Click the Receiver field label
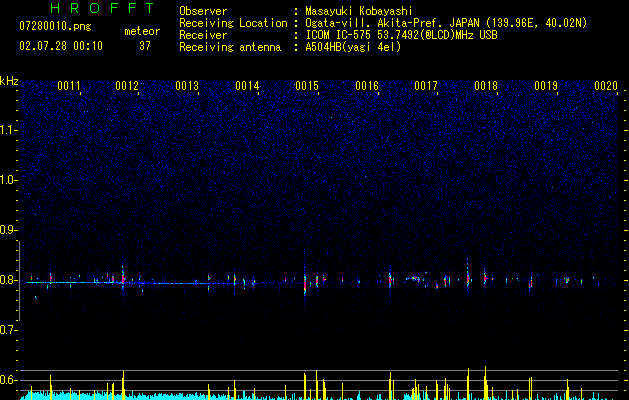 coord(203,35)
